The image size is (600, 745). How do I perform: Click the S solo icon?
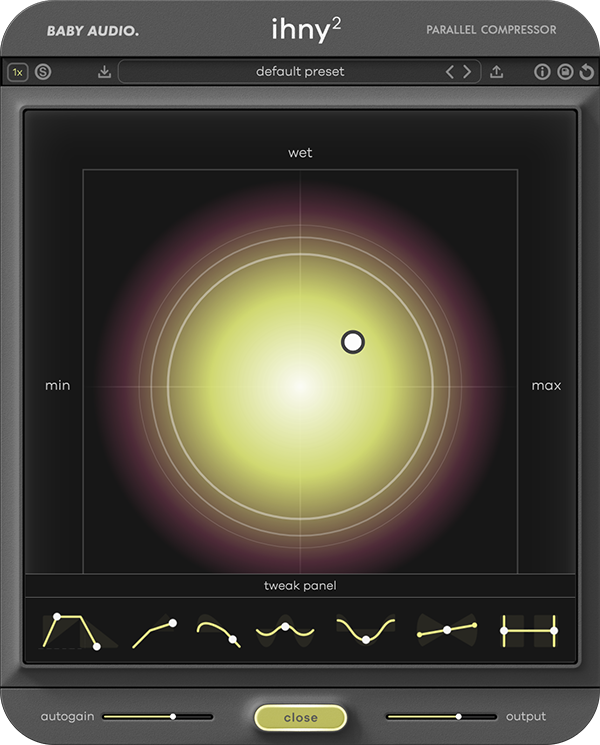43,72
